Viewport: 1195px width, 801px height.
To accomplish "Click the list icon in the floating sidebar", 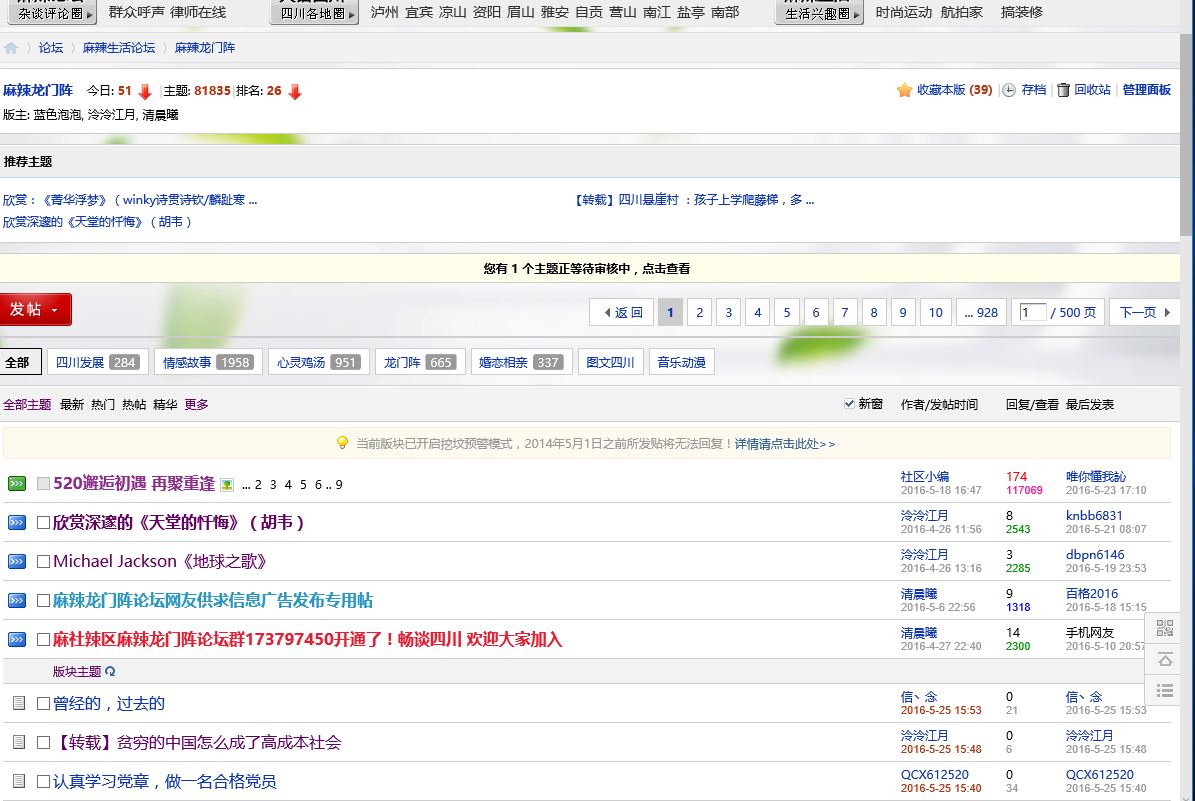I will [1164, 690].
